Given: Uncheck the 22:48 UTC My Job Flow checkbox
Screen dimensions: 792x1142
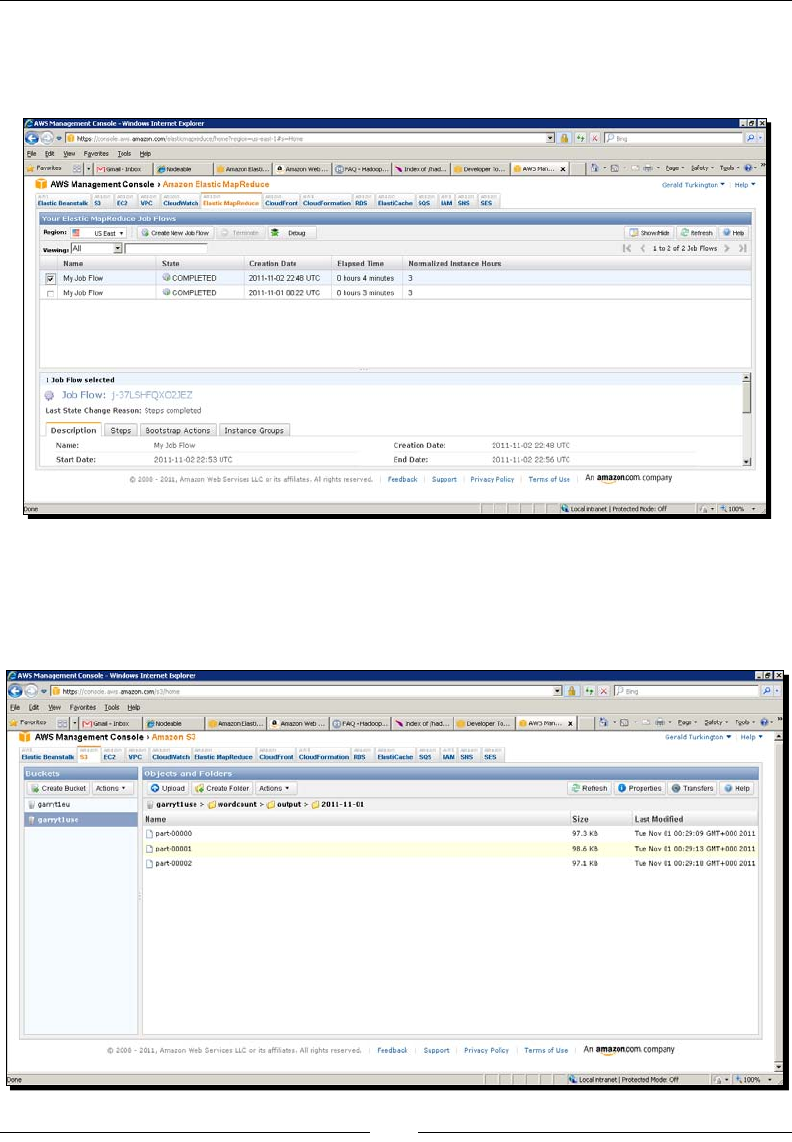Looking at the screenshot, I should (50, 278).
